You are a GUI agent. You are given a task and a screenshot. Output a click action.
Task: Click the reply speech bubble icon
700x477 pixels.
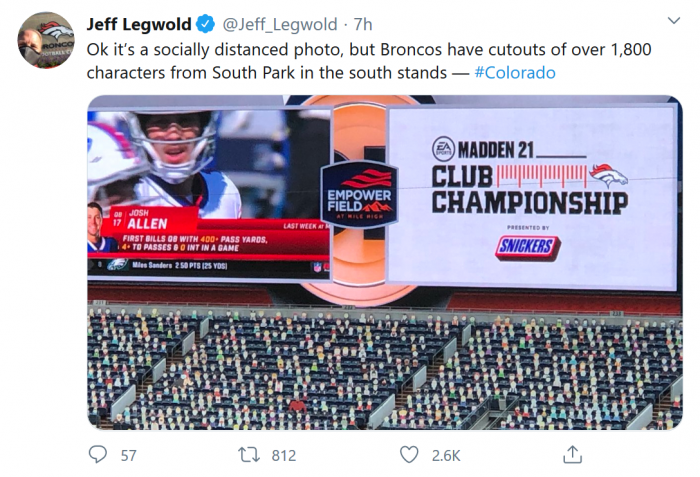[97, 454]
